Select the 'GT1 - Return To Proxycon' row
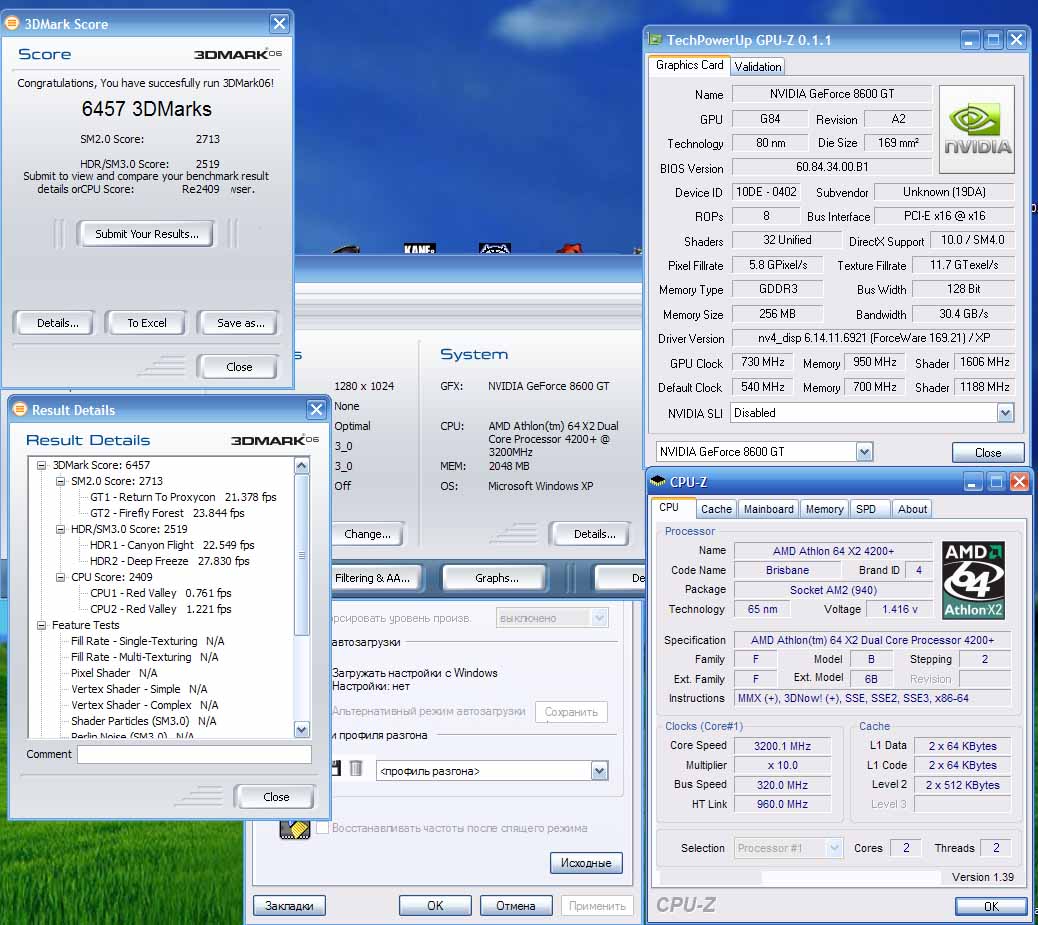 [x=183, y=497]
